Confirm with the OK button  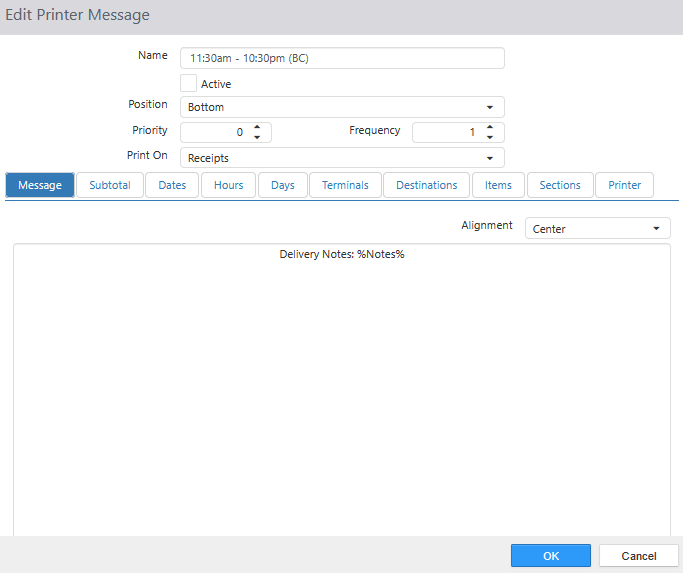click(551, 556)
